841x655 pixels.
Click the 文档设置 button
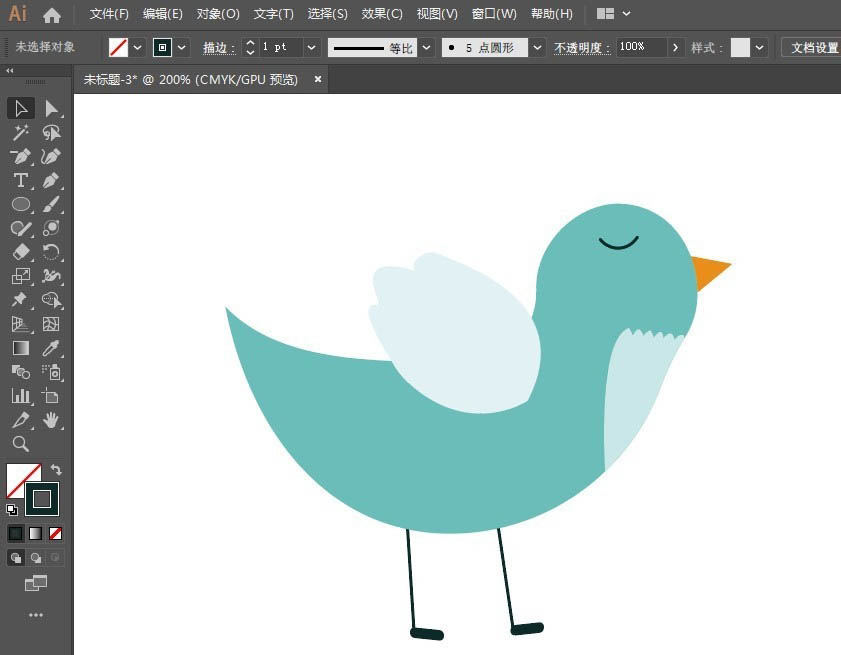click(x=813, y=47)
